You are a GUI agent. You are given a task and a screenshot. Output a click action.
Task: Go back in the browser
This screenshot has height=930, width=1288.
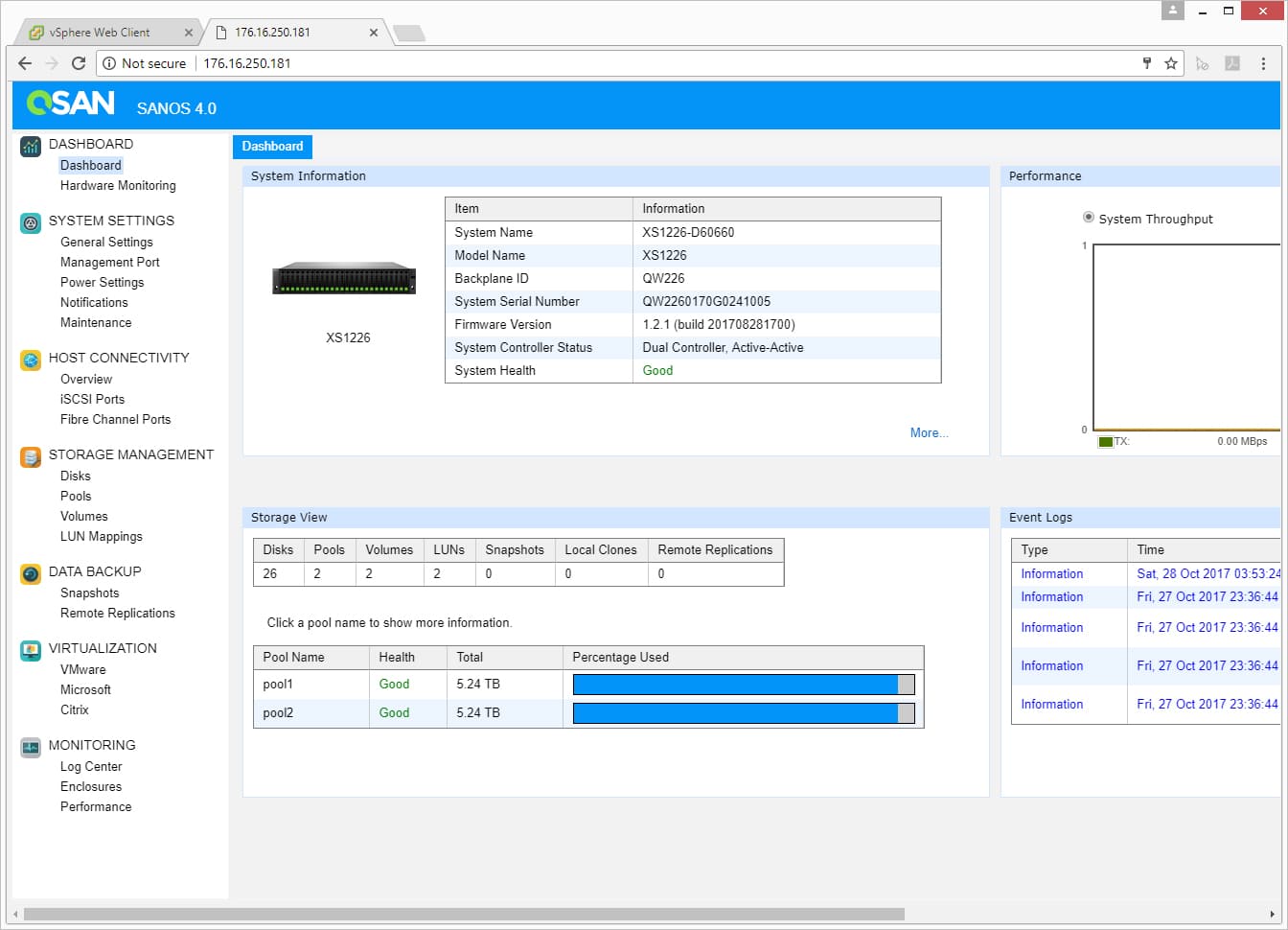click(x=26, y=63)
